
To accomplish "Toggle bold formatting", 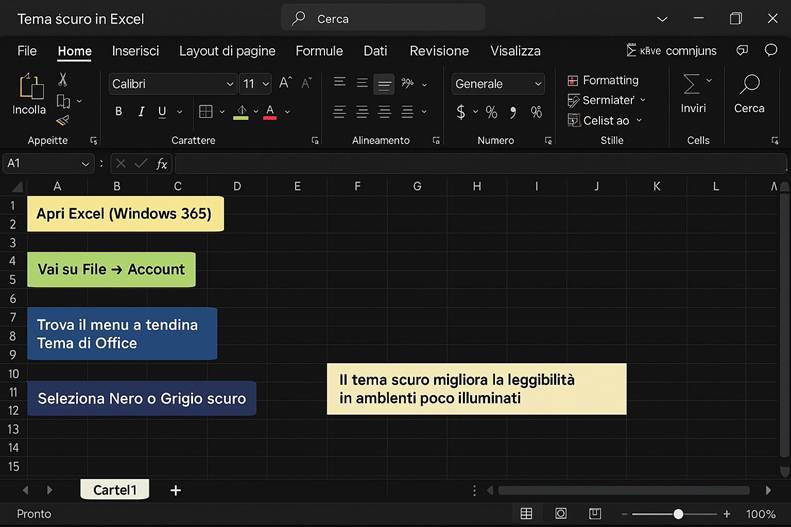I will 119,111.
